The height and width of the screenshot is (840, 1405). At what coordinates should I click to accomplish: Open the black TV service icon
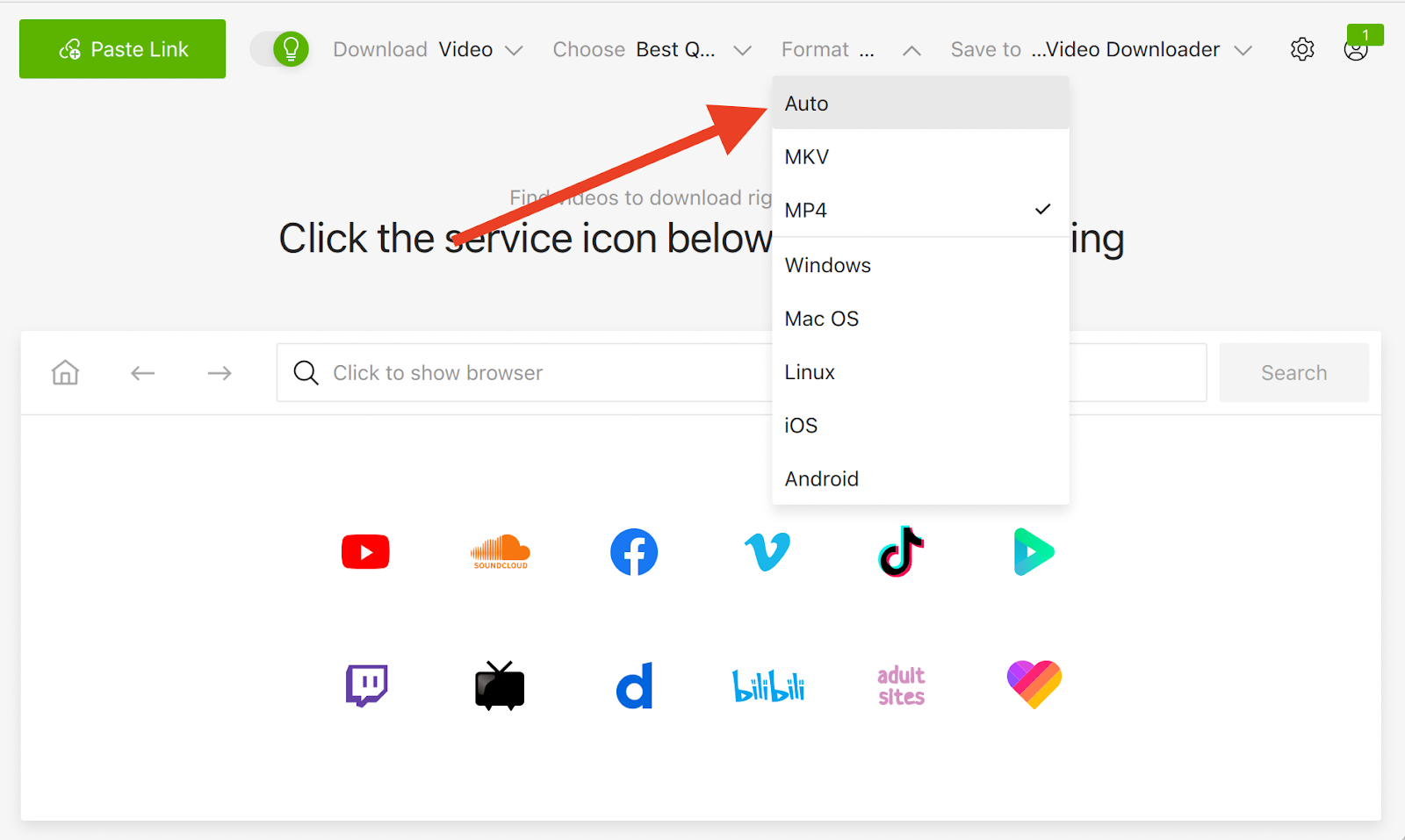click(x=500, y=686)
